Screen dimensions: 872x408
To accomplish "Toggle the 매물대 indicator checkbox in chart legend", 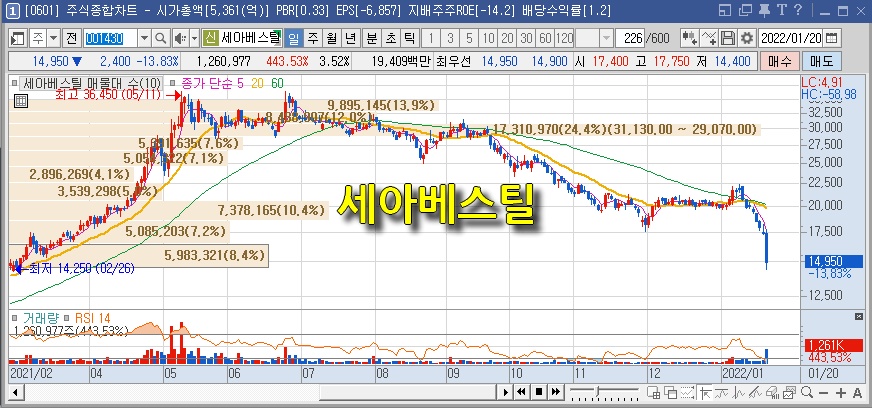I will (x=14, y=84).
